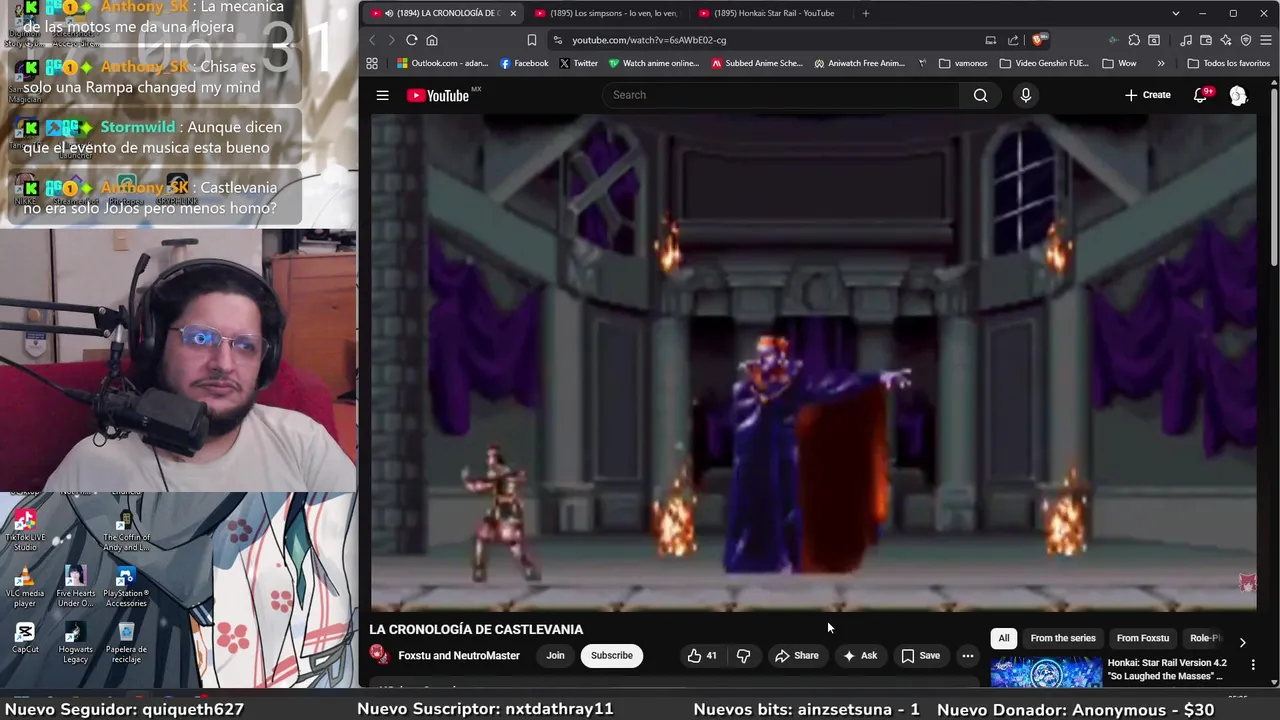Open the Aniwatch Free Anime bookmark

(x=860, y=63)
